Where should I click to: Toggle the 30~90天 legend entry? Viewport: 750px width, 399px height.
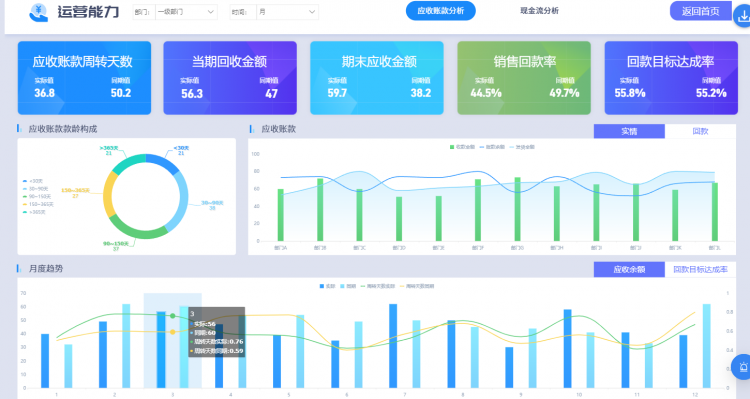click(x=35, y=189)
